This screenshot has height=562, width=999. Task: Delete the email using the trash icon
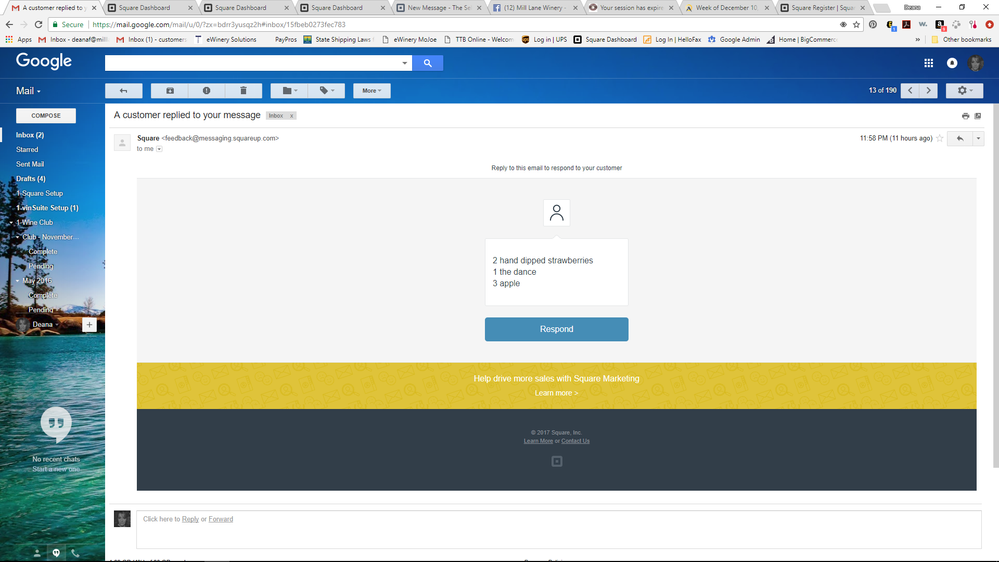coord(243,91)
